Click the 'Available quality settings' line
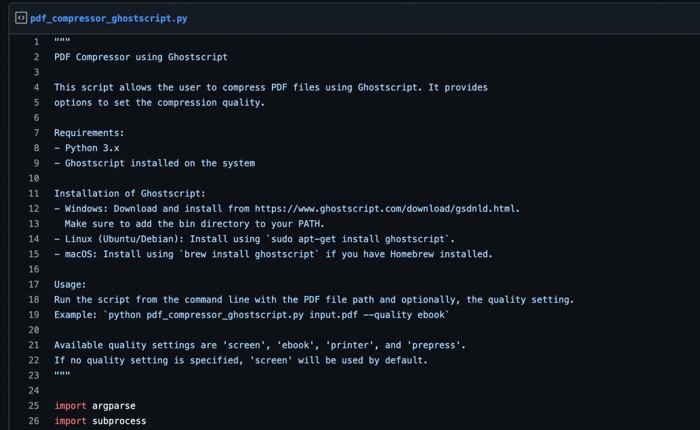The height and width of the screenshot is (430, 700). click(x=260, y=345)
